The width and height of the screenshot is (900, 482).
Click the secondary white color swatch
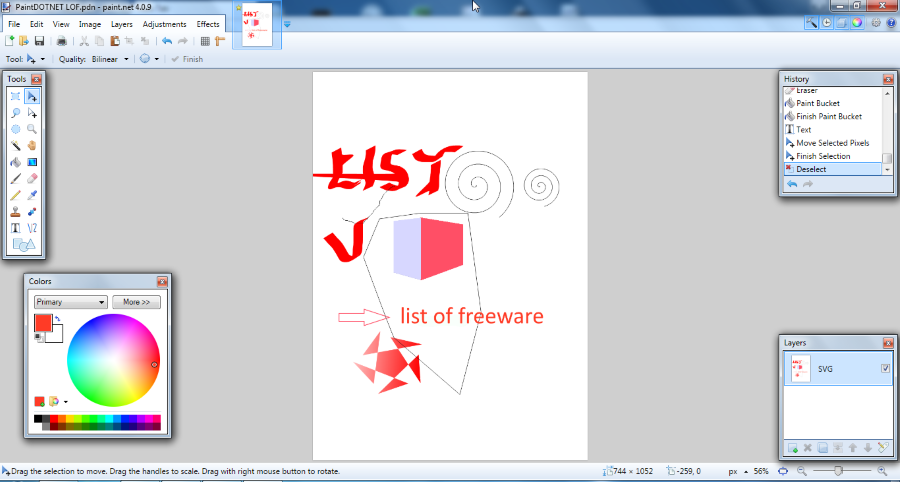click(x=56, y=334)
